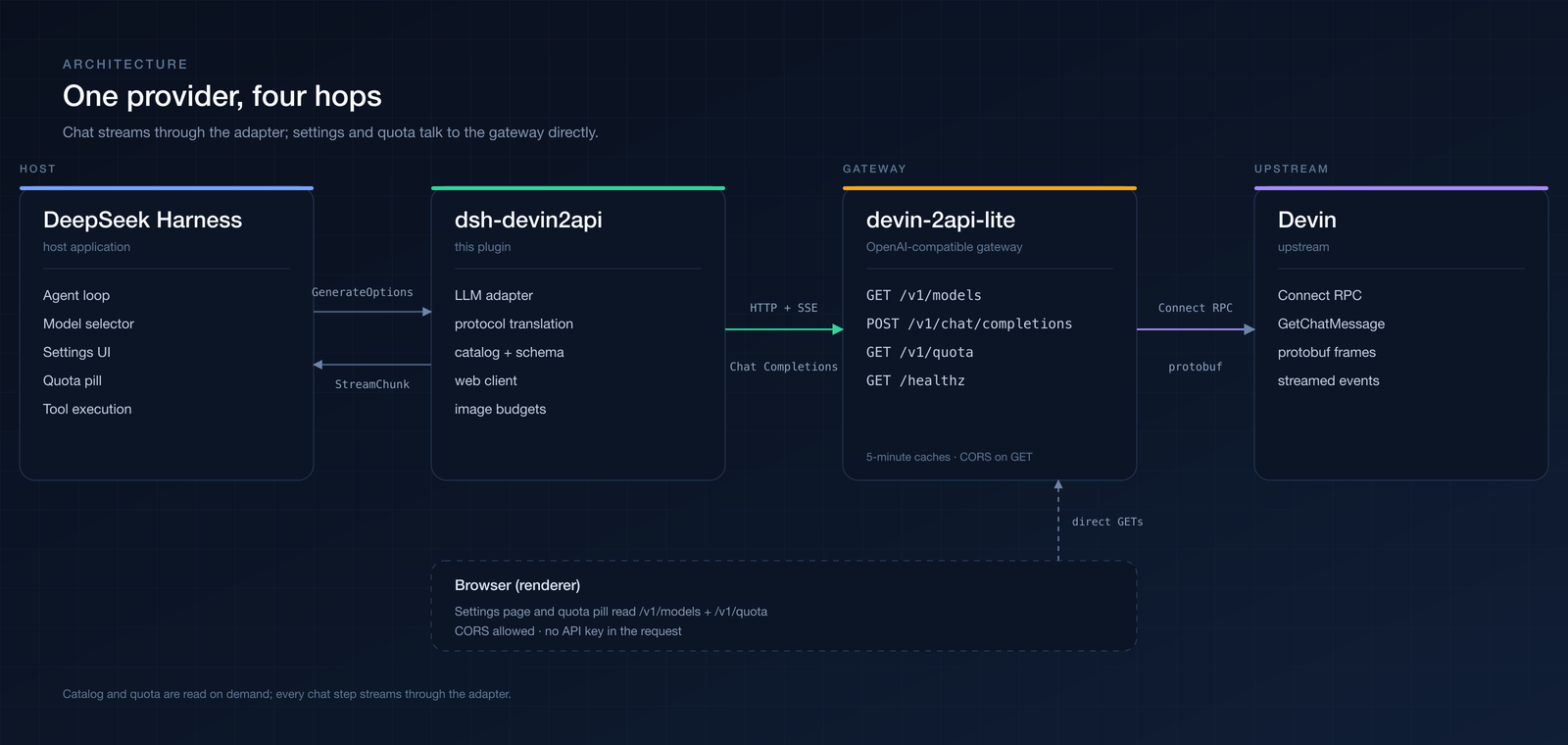Click the 'GetChatMessage' line
Viewport: 1568px width, 745px height.
(x=1331, y=323)
